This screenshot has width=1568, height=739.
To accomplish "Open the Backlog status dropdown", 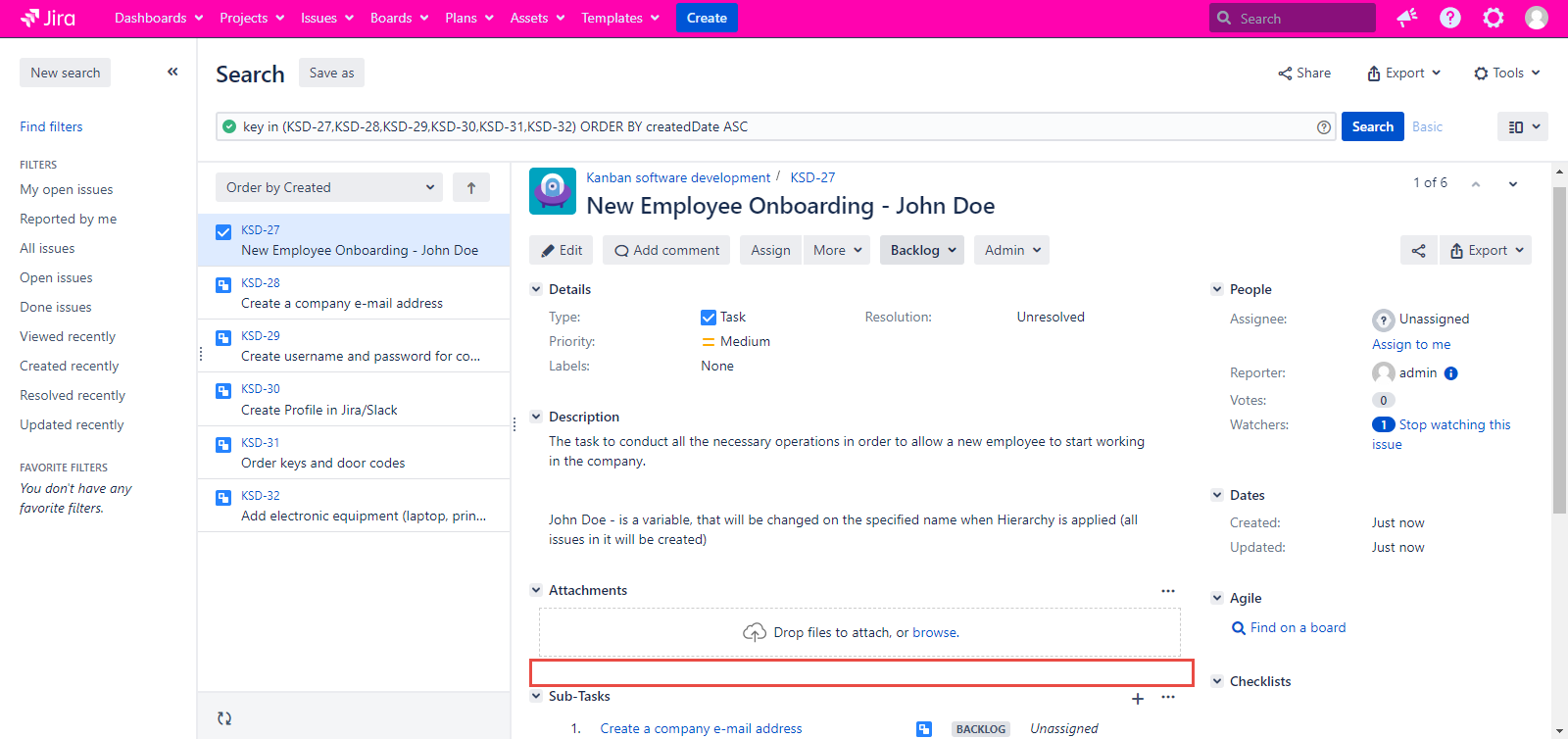I will pyautogui.click(x=921, y=250).
